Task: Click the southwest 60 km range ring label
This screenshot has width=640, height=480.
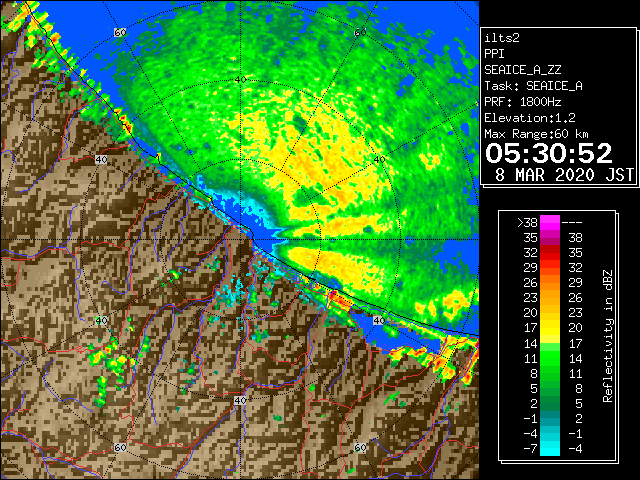Action: [x=120, y=447]
